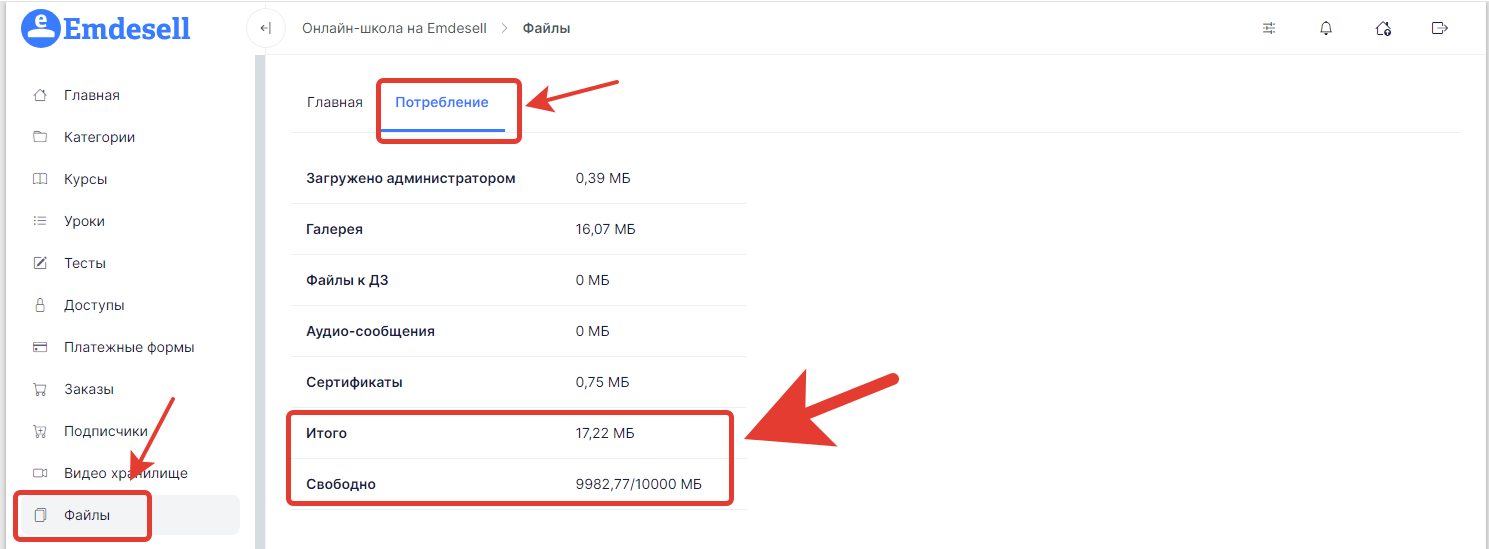Click the 17,22 МБ total value
Screen dimensions: 1489x549
605,433
